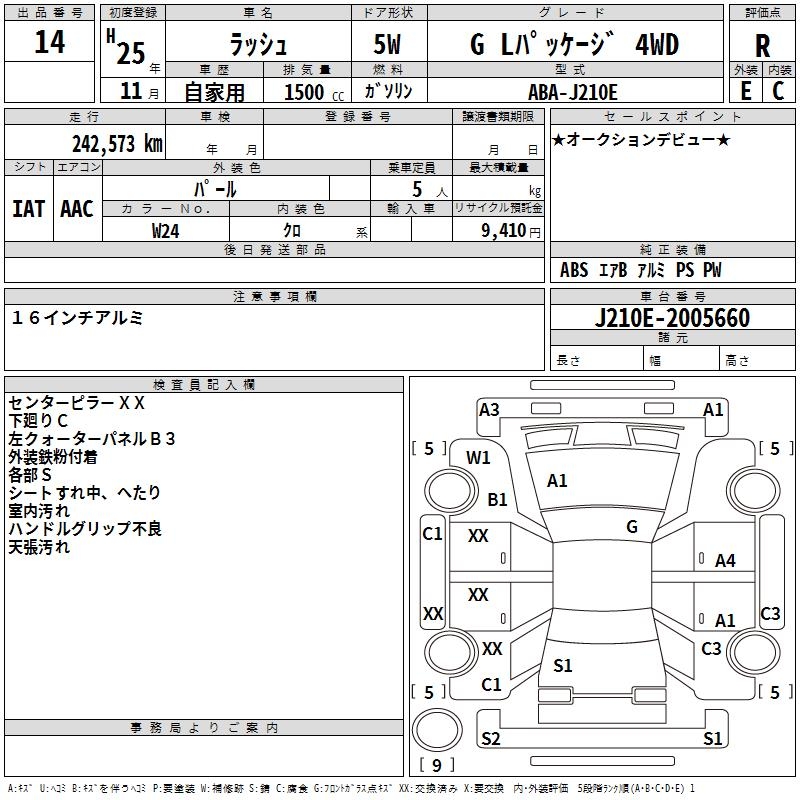Select the car name ラッシュ
The image size is (800, 800).
[x=258, y=44]
